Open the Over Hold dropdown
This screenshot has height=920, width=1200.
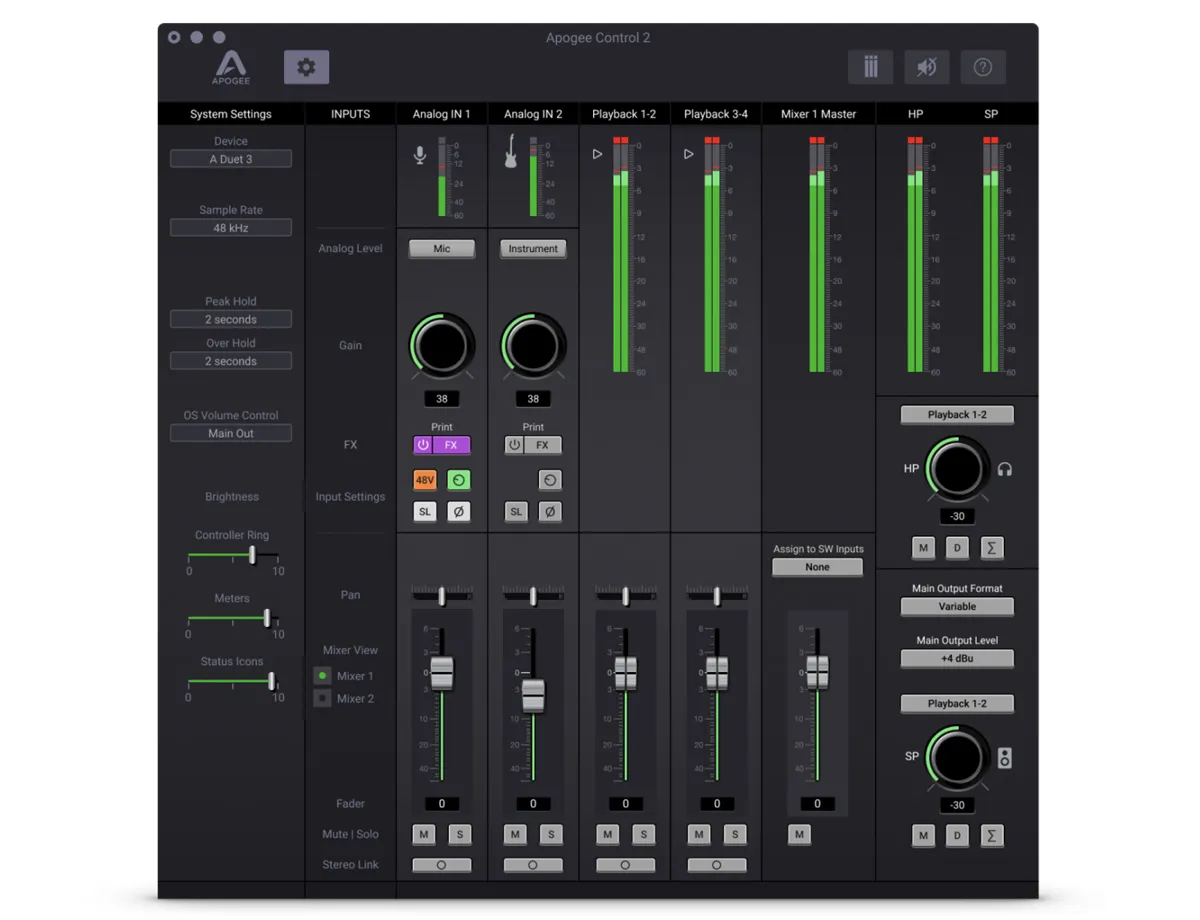[231, 361]
